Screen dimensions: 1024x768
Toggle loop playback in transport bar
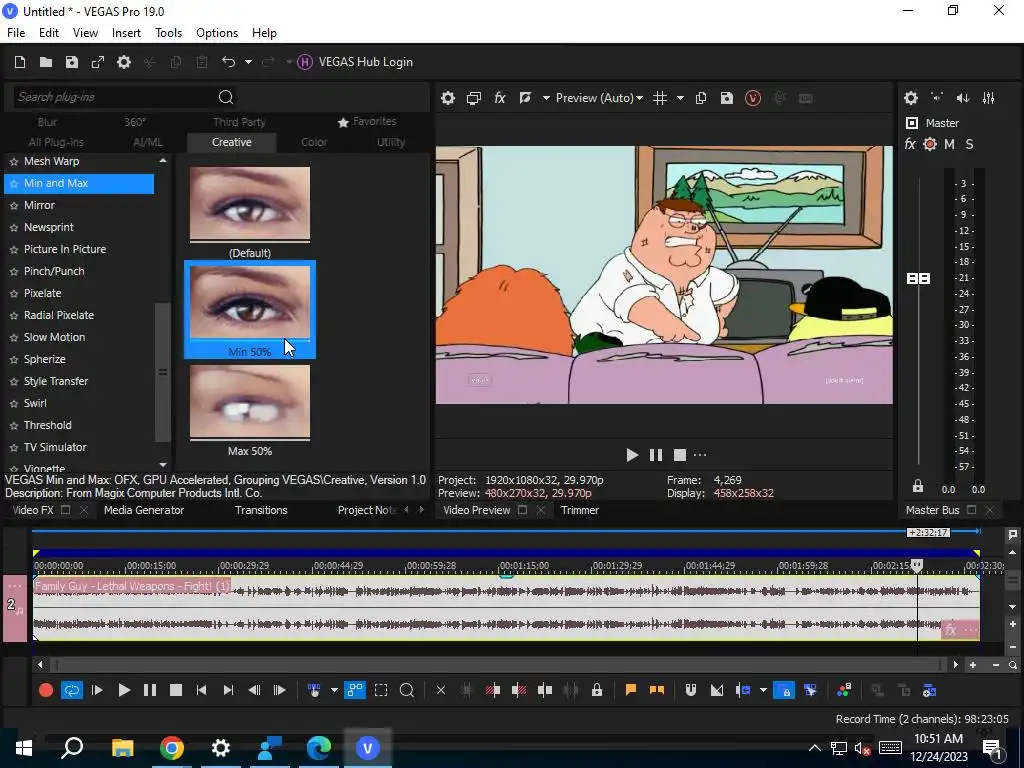72,690
